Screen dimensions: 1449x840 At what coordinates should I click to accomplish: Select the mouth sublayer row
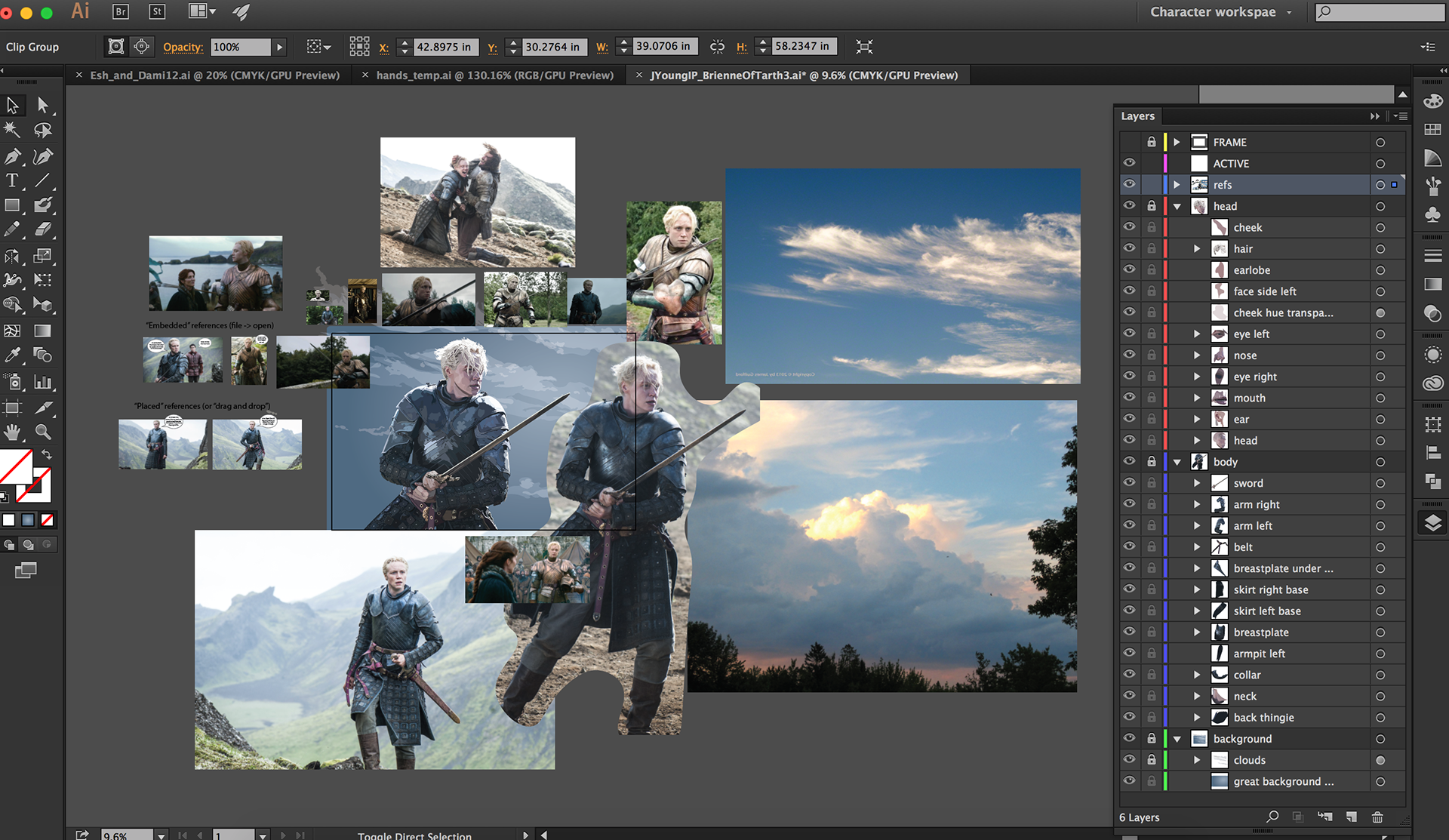[x=1262, y=398]
